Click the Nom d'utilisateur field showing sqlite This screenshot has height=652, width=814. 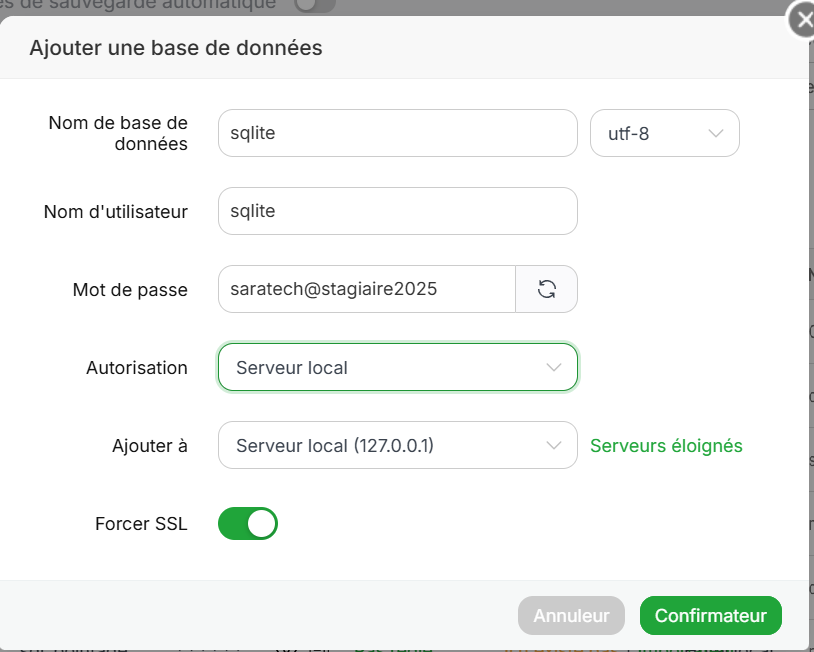(x=397, y=211)
